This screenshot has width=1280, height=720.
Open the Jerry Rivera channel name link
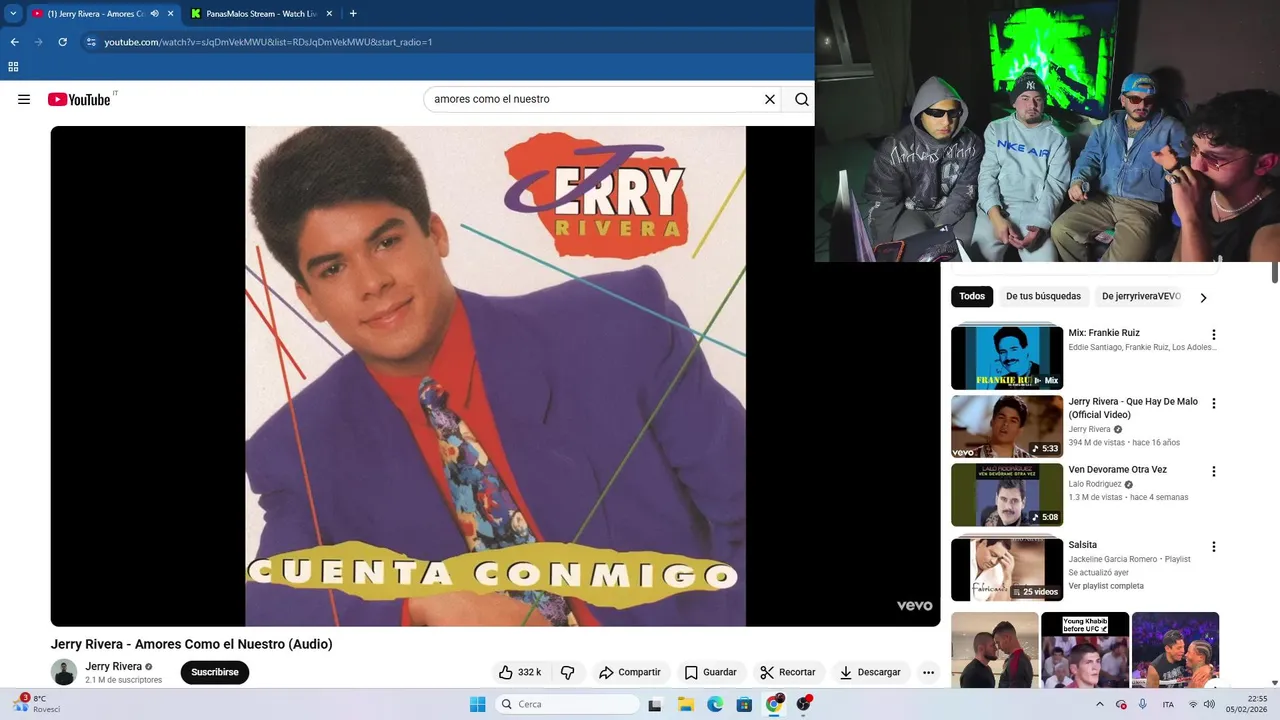click(113, 666)
